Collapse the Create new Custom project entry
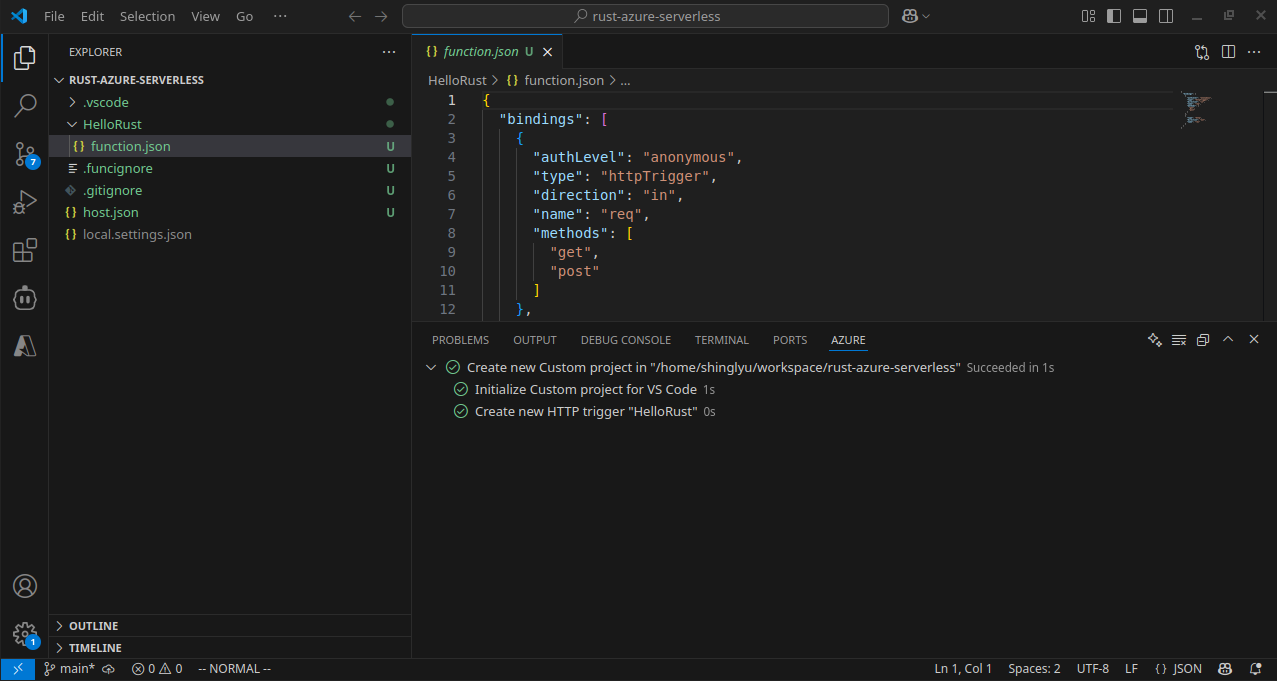The height and width of the screenshot is (681, 1277). (x=431, y=367)
